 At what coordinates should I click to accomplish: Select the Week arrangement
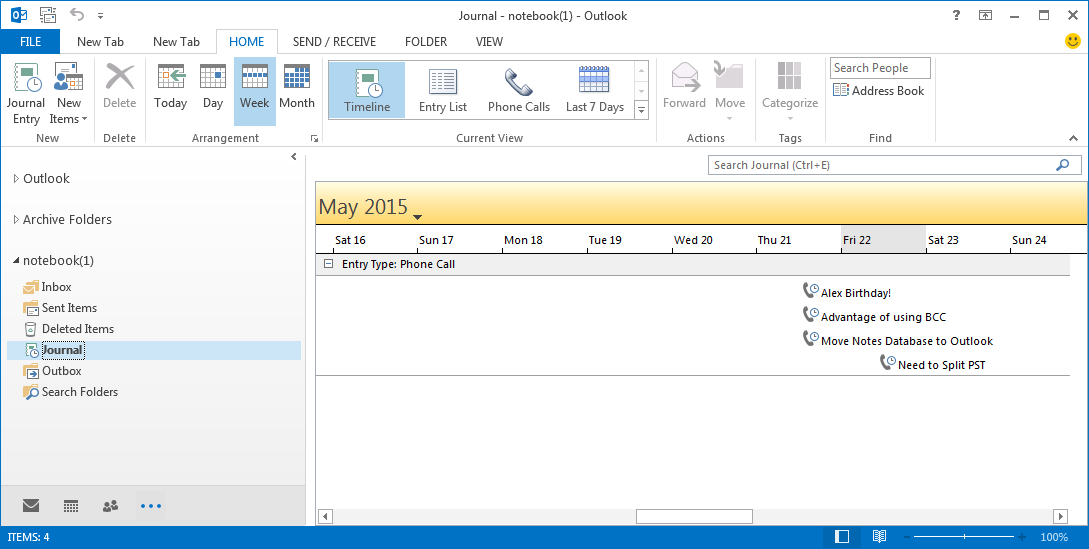(254, 90)
